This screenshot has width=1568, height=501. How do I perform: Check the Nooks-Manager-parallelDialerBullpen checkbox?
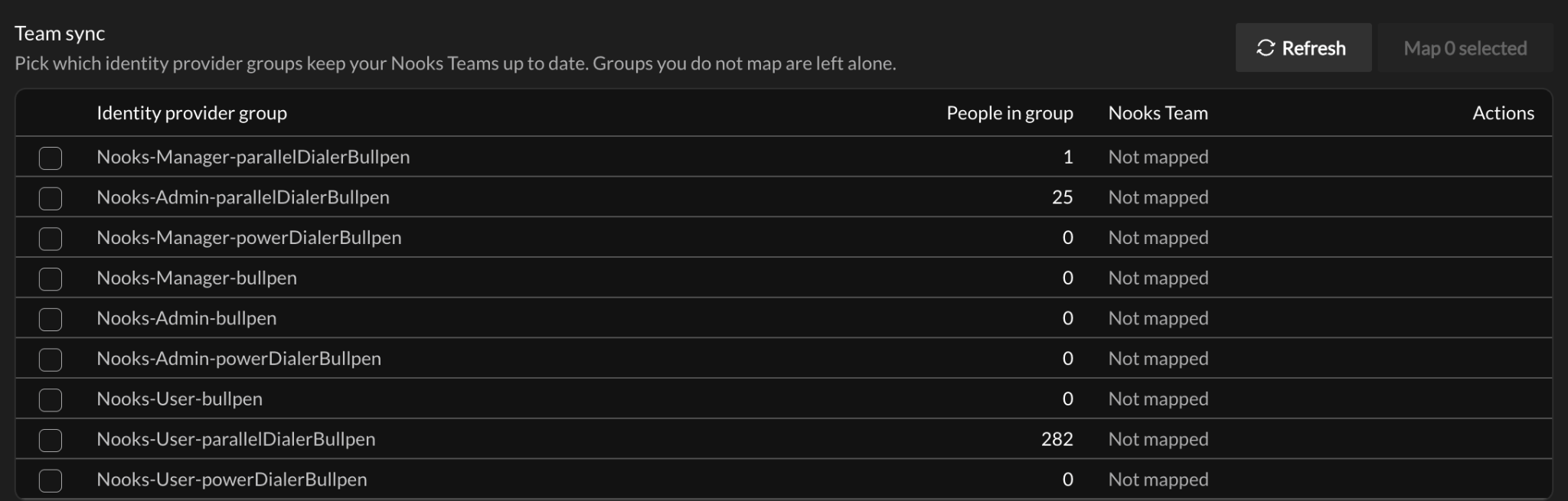pos(51,158)
